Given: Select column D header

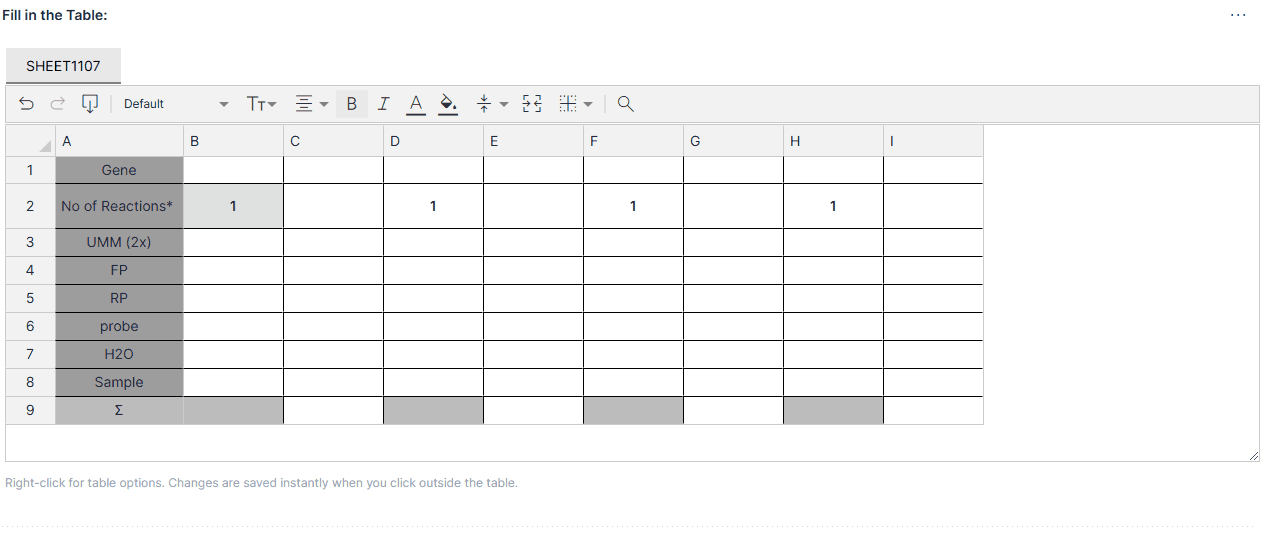Looking at the screenshot, I should click(x=433, y=141).
